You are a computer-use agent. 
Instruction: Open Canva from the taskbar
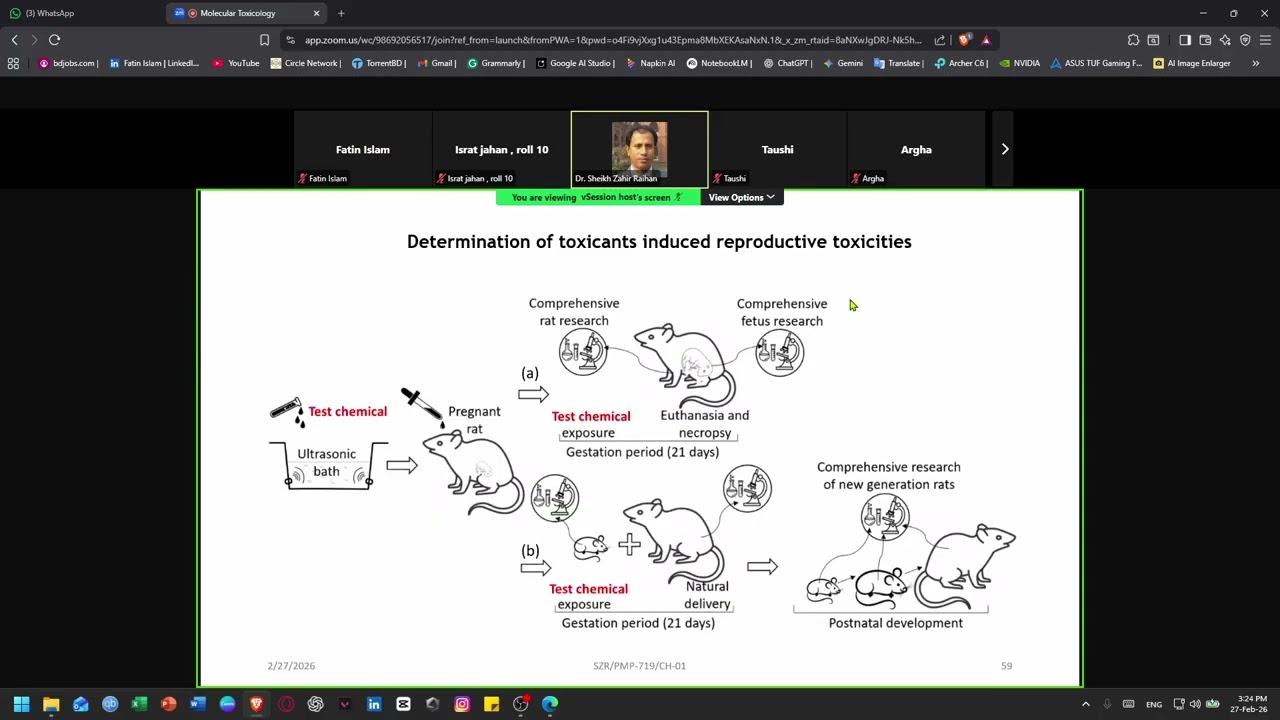tap(227, 704)
